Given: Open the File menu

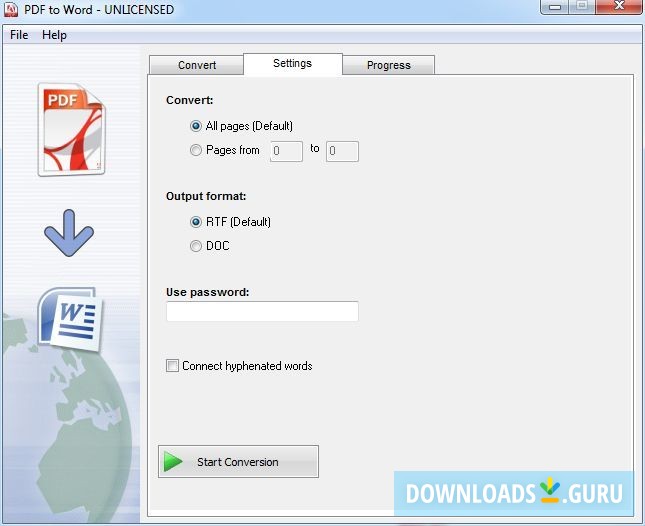Looking at the screenshot, I should tap(19, 35).
